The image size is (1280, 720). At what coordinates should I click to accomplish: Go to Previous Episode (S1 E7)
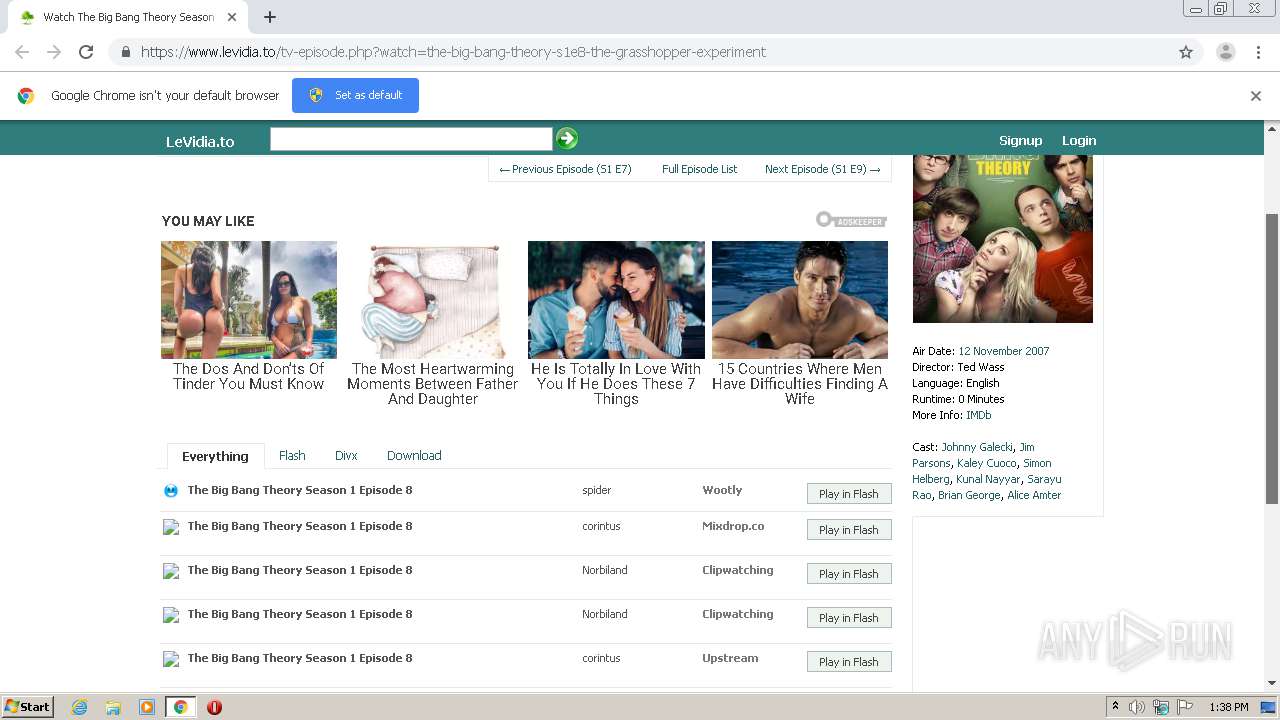(x=565, y=169)
